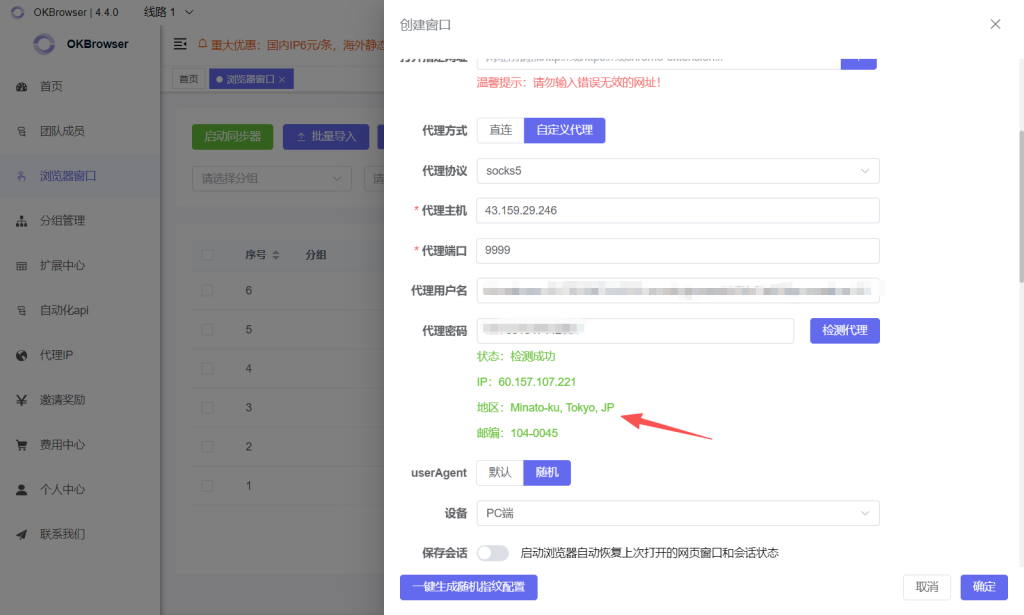This screenshot has height=615, width=1024.
Task: Check the checkbox for row 6
Action: point(207,290)
